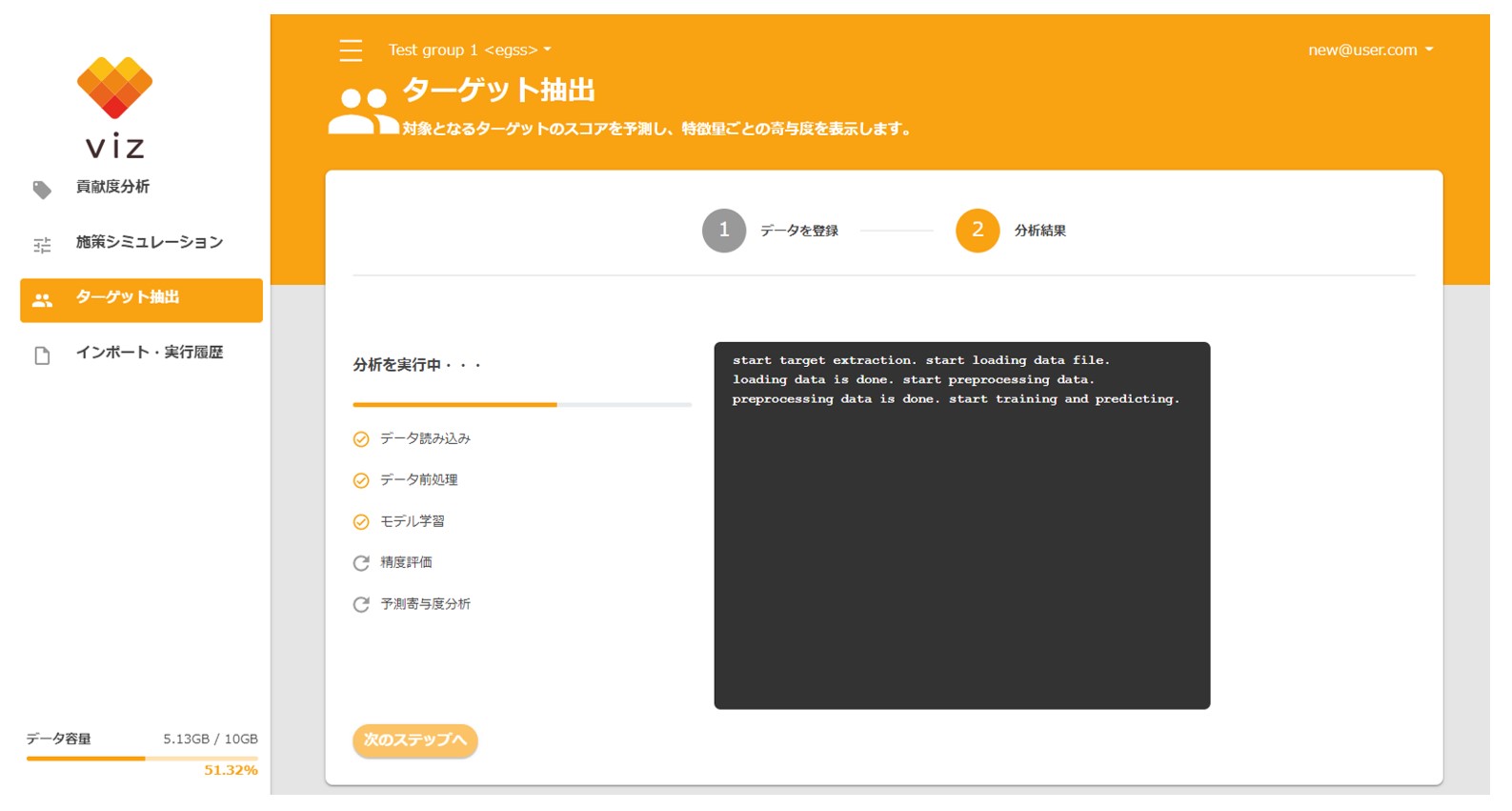Click the tag icon beside 貢献度分析
Viewport: 1512px width, 811px height.
click(42, 190)
